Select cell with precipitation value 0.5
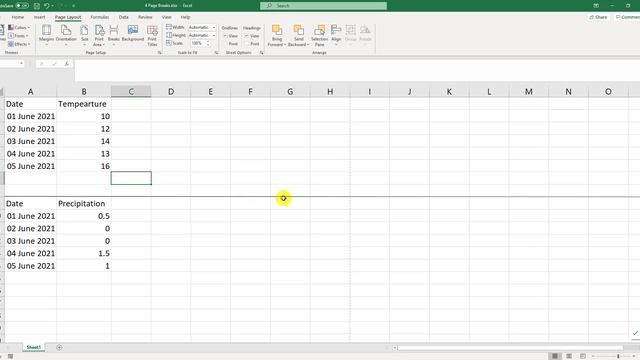 (x=84, y=216)
